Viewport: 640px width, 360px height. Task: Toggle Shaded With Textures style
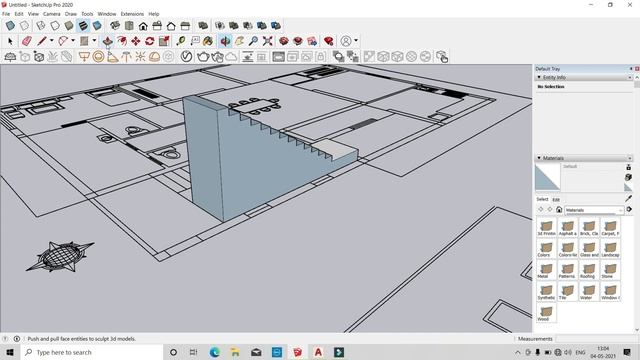(x=83, y=26)
